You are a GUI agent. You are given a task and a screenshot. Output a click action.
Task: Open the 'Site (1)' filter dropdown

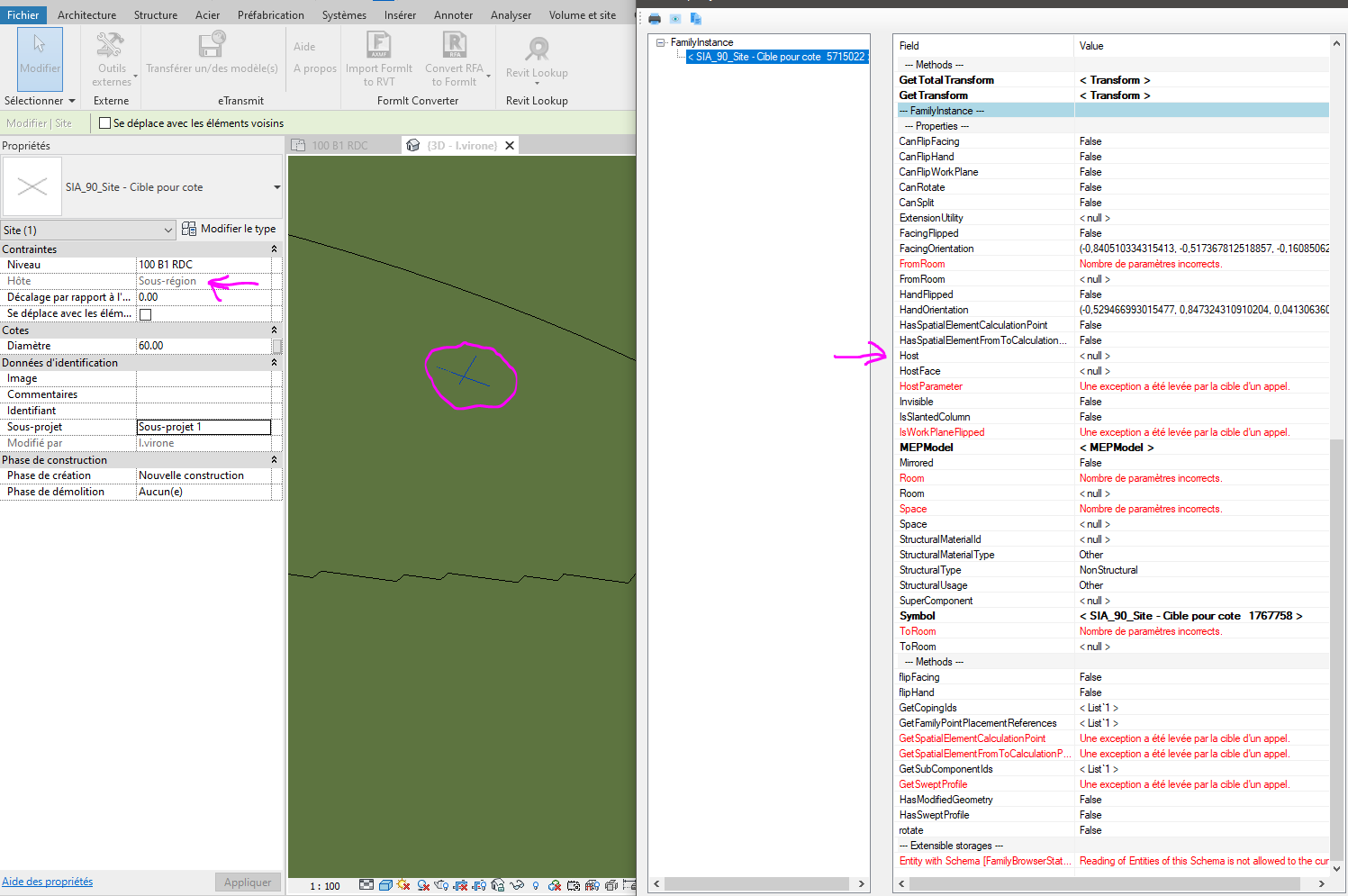coord(87,229)
